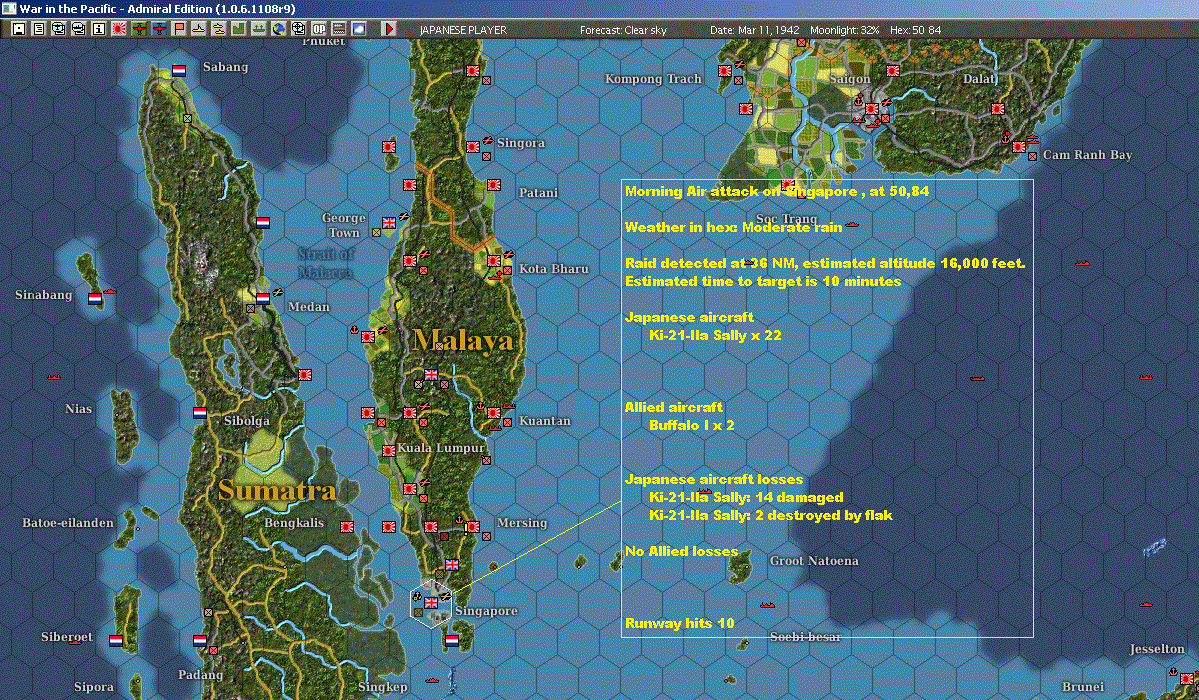Click the 'Date: Mar 11, 1942' status text

pos(755,30)
